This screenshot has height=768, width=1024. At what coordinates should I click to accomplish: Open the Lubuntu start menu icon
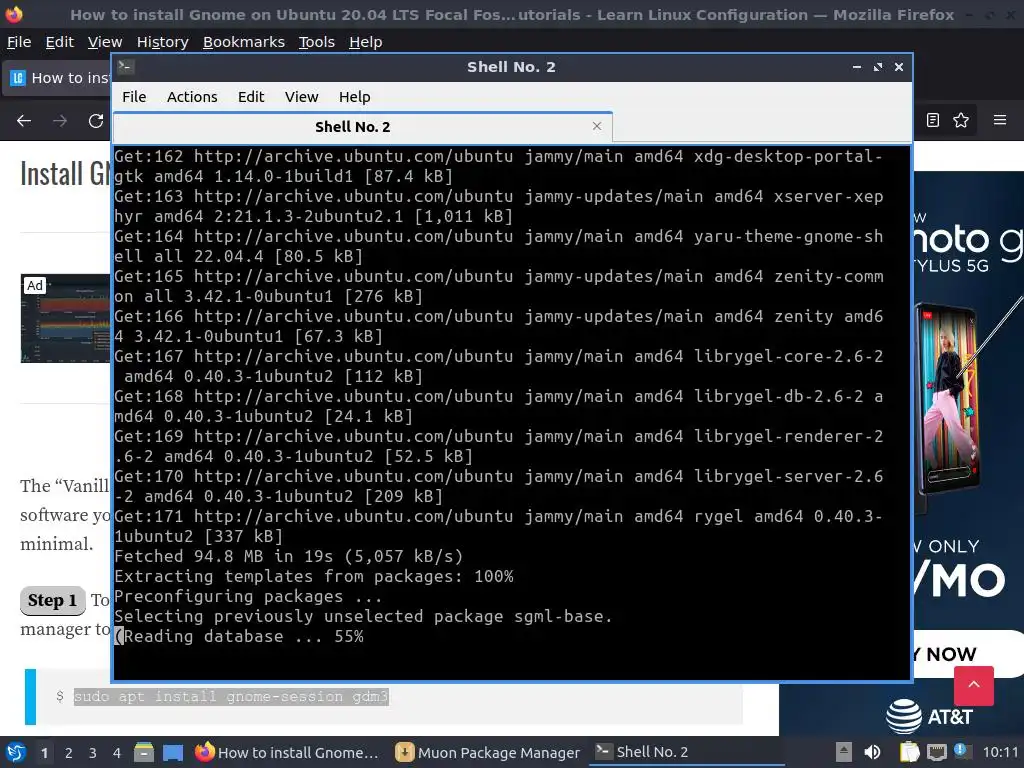(15, 752)
